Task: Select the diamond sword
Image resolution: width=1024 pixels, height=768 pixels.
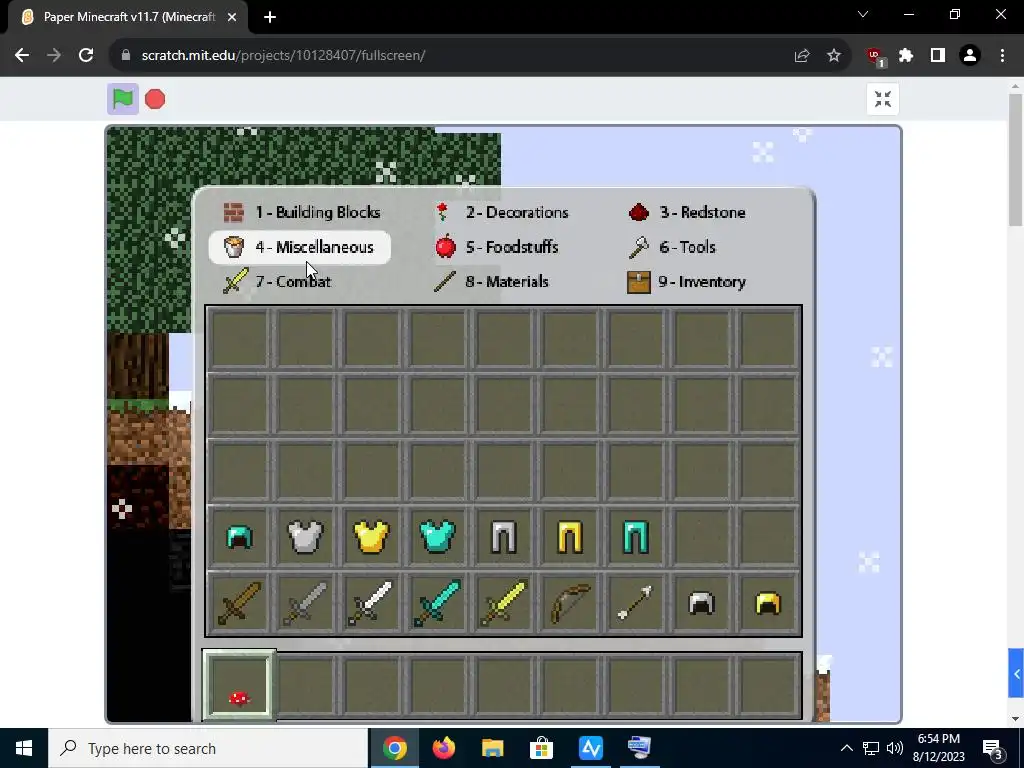Action: pyautogui.click(x=438, y=603)
